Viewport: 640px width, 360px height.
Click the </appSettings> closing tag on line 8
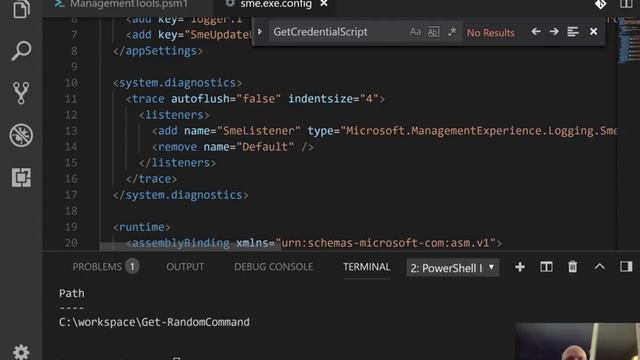click(158, 51)
